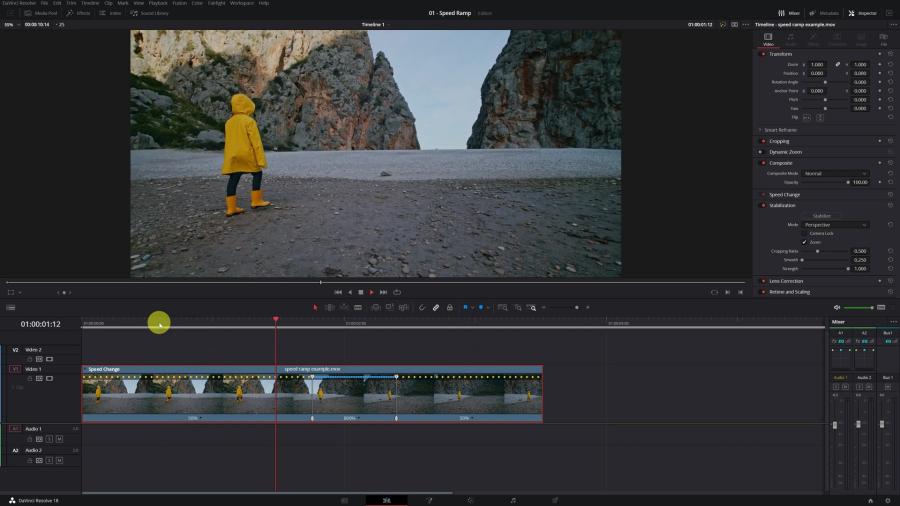Enable the Camera Lock checkbox
This screenshot has width=900, height=506.
(804, 233)
